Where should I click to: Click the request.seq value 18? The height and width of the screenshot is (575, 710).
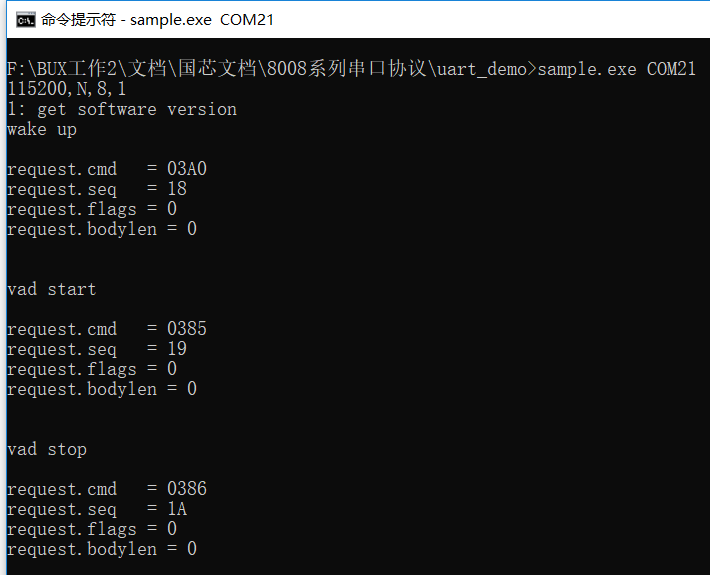point(177,189)
